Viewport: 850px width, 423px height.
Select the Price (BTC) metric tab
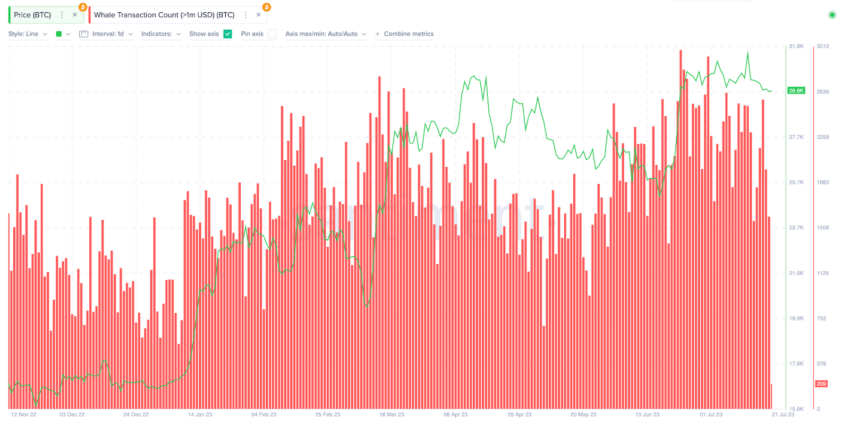click(33, 15)
